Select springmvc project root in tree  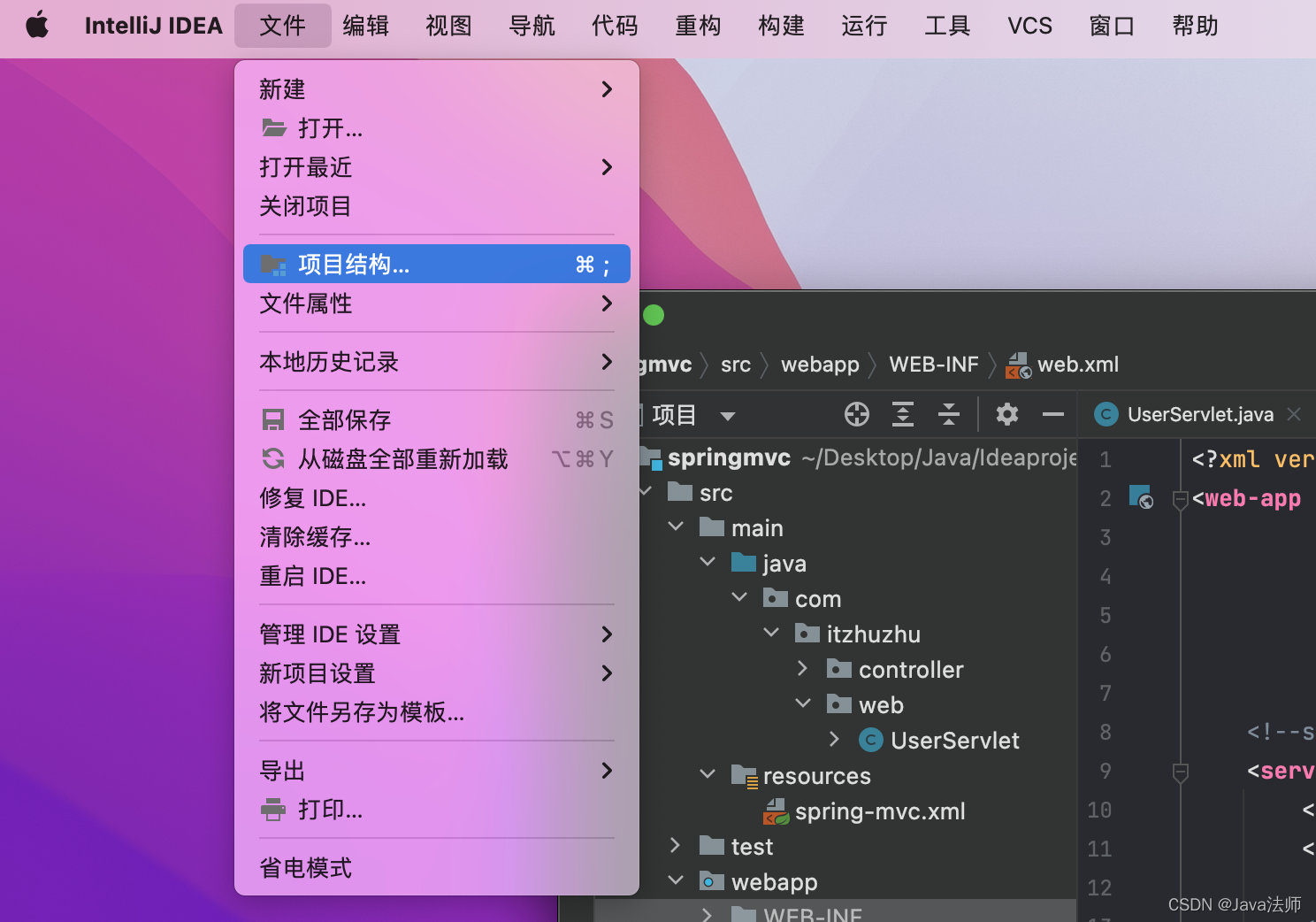pos(729,457)
